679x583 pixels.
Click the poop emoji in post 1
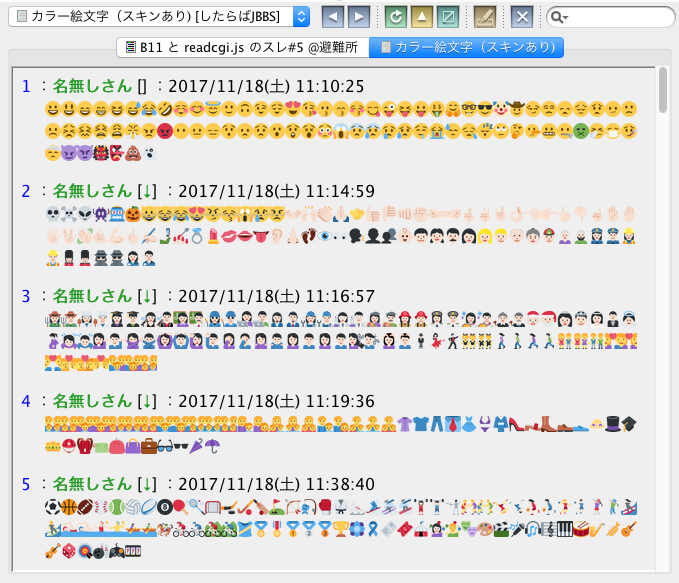pyautogui.click(x=133, y=153)
